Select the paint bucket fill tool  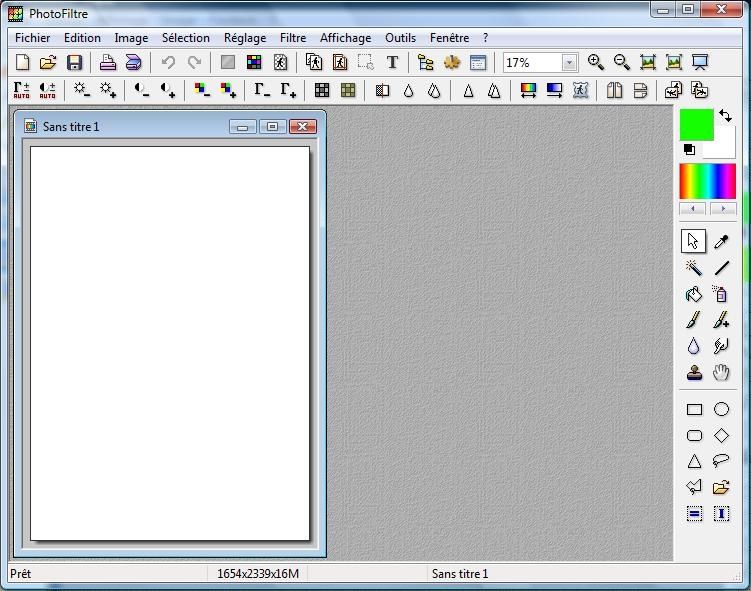click(x=694, y=294)
